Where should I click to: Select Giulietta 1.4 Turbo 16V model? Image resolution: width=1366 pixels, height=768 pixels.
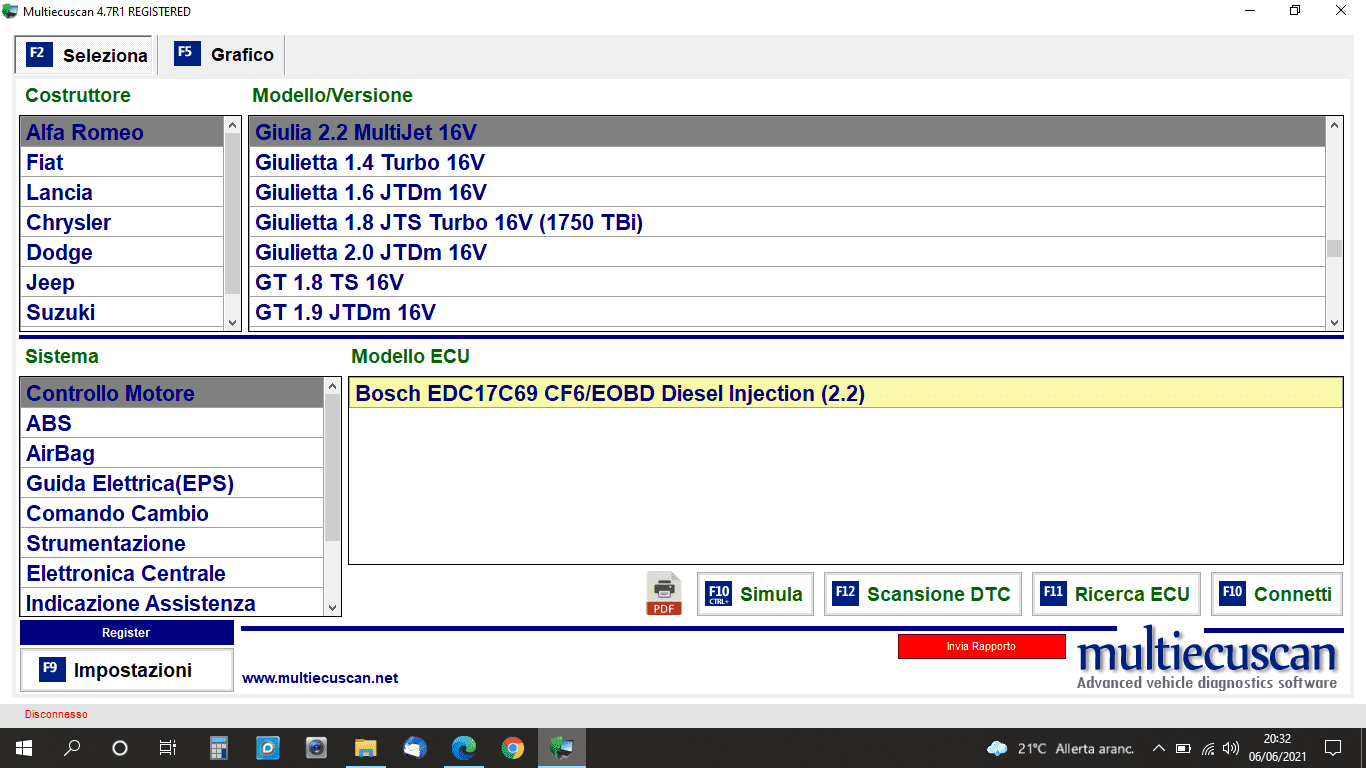[787, 162]
